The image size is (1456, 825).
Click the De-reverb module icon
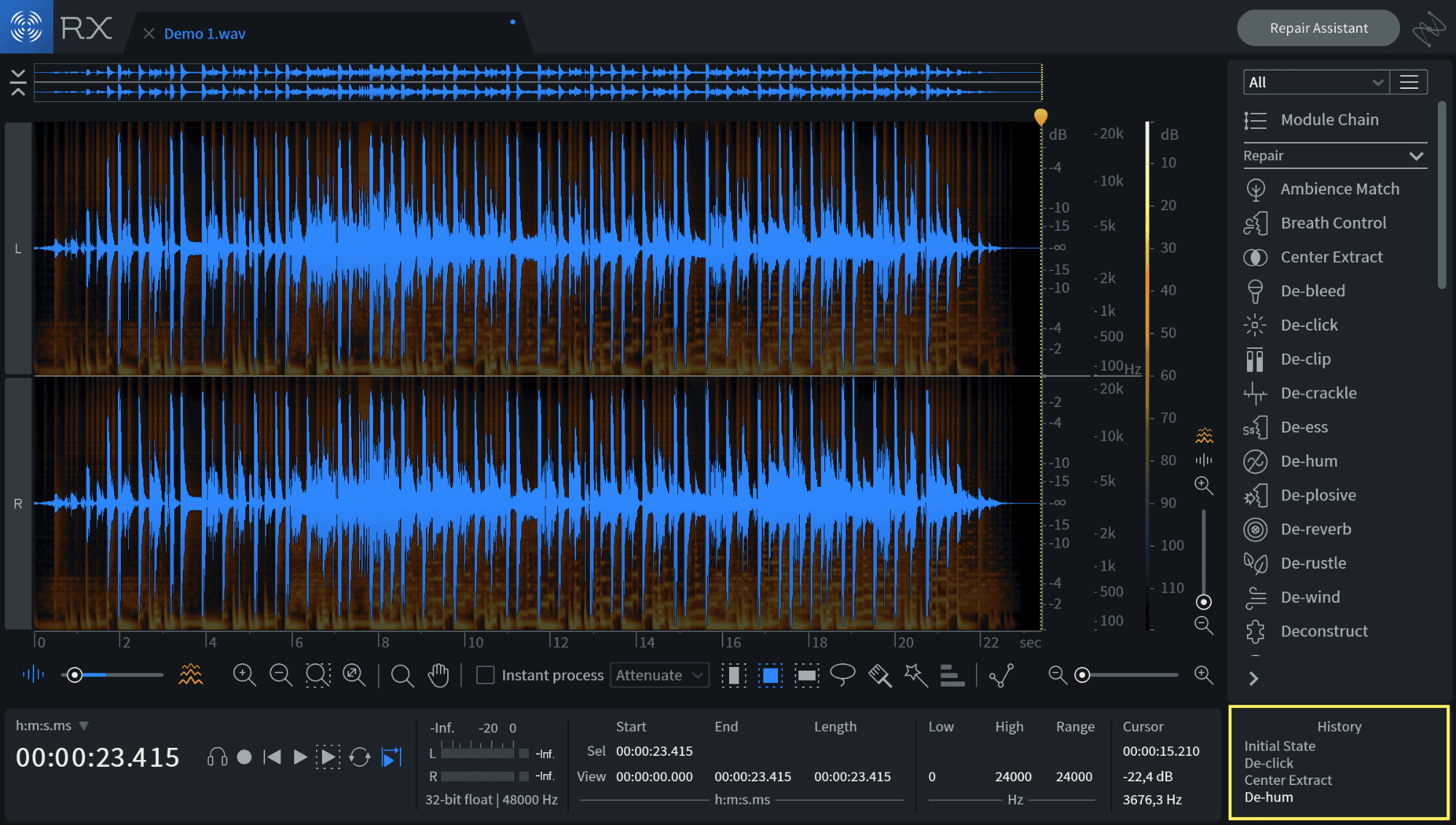[1255, 529]
